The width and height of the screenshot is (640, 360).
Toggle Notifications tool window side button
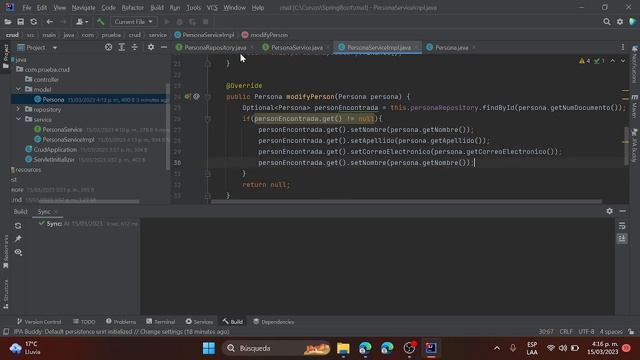635,64
